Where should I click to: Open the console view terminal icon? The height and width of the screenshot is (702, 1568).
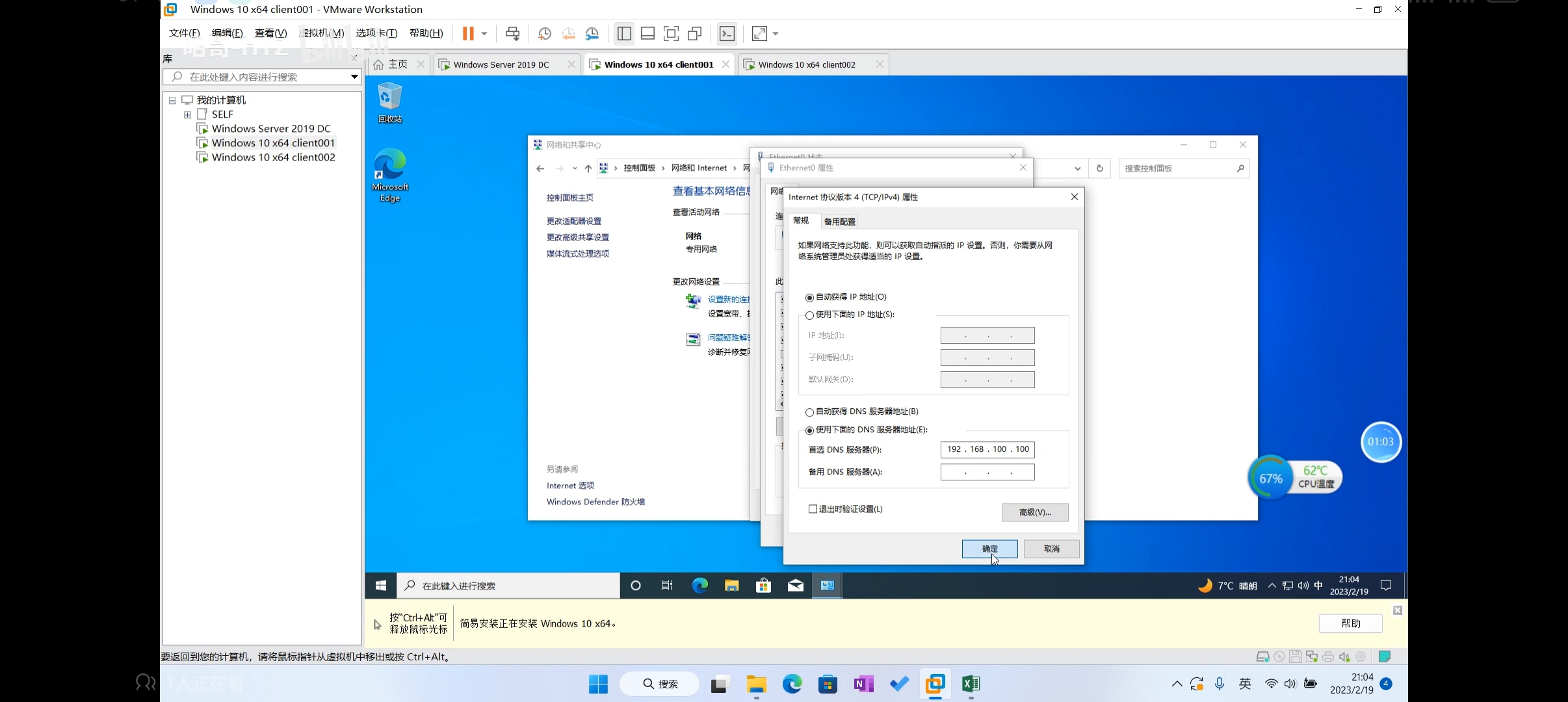coord(727,33)
